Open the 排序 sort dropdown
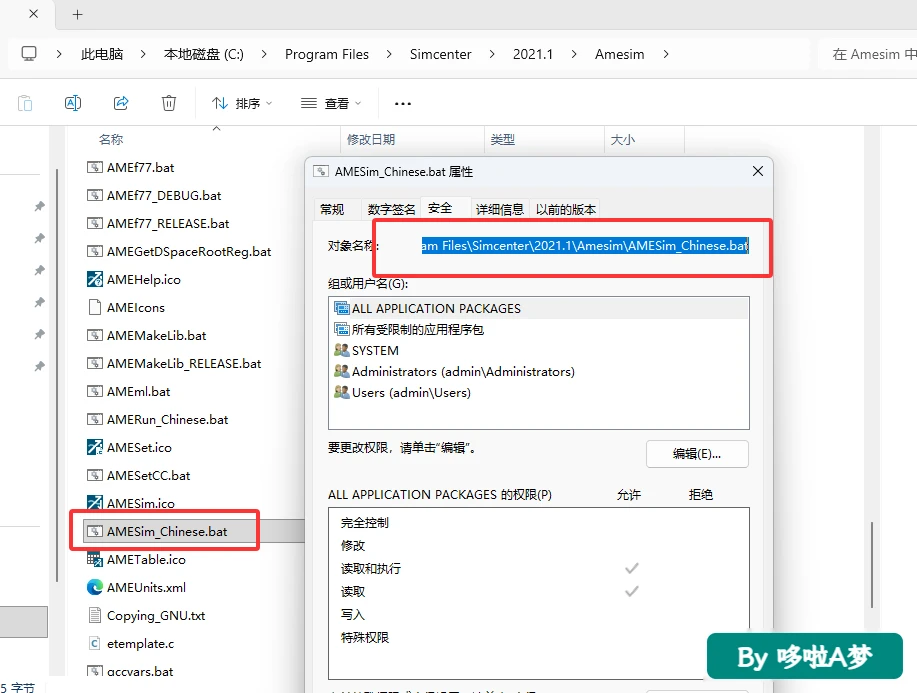The height and width of the screenshot is (693, 917). (242, 104)
